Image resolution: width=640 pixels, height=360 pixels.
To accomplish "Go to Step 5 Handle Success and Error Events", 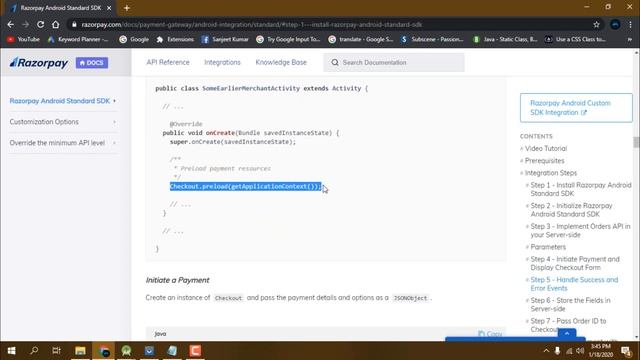I will pyautogui.click(x=574, y=284).
